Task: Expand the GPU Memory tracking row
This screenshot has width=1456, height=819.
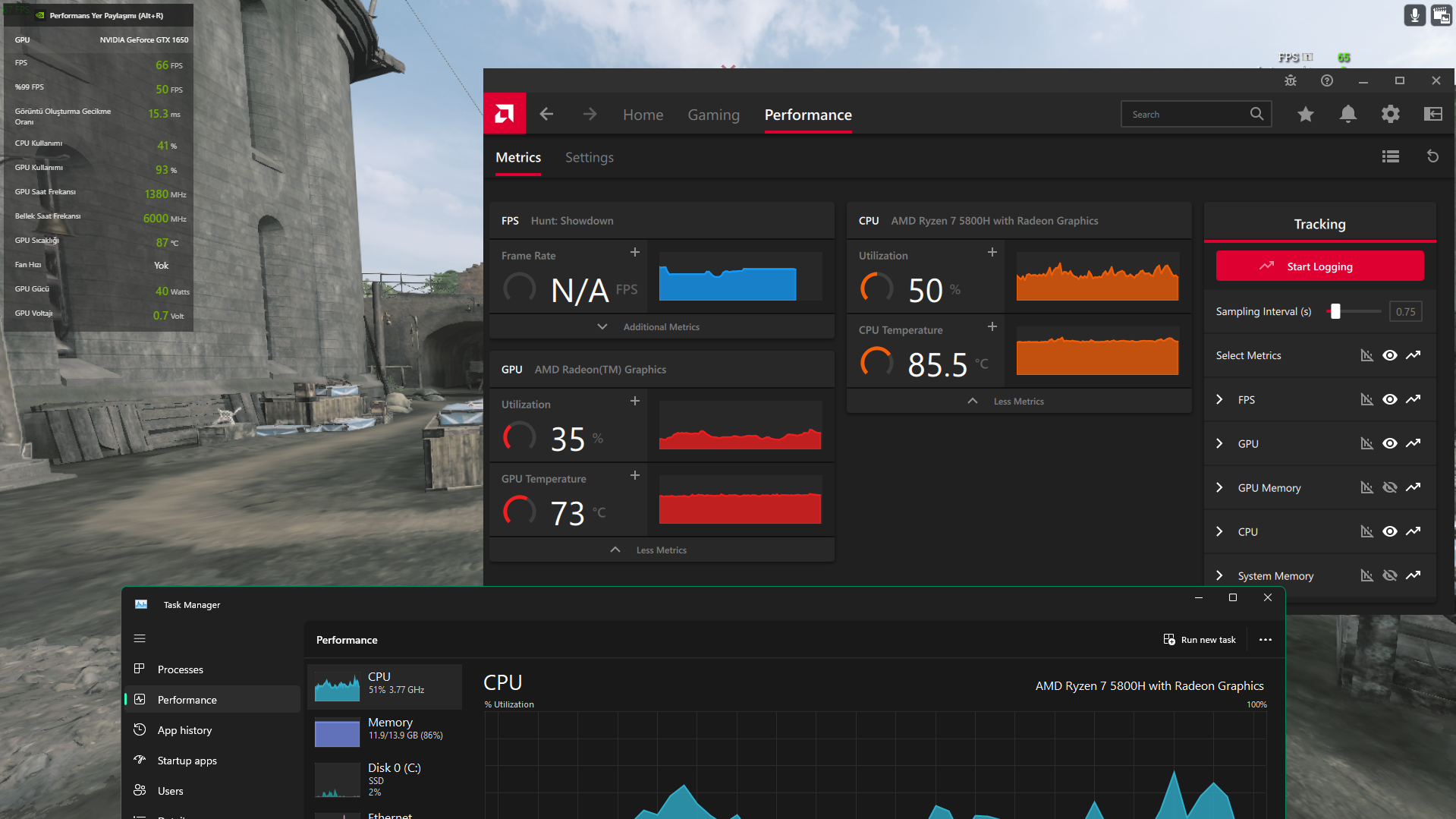Action: (x=1219, y=487)
